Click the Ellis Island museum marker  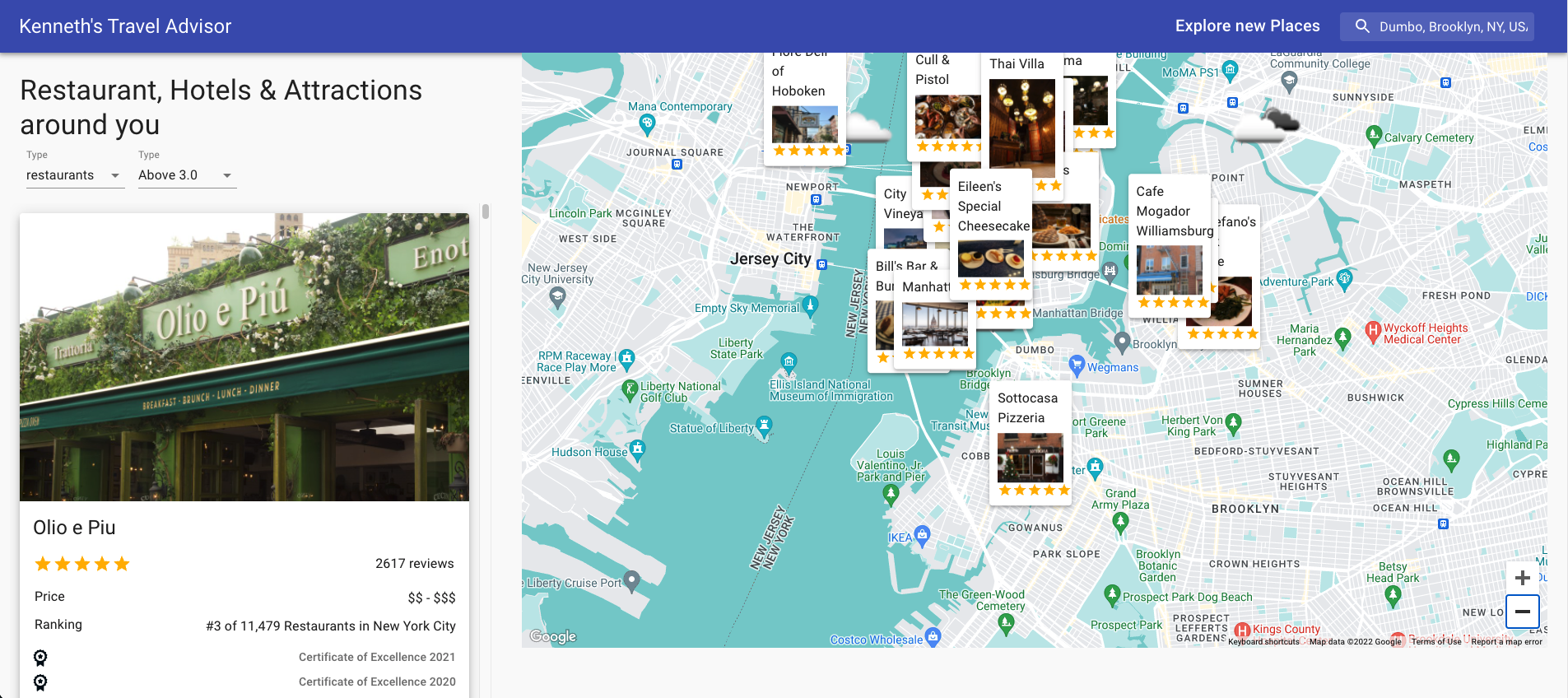pos(789,362)
